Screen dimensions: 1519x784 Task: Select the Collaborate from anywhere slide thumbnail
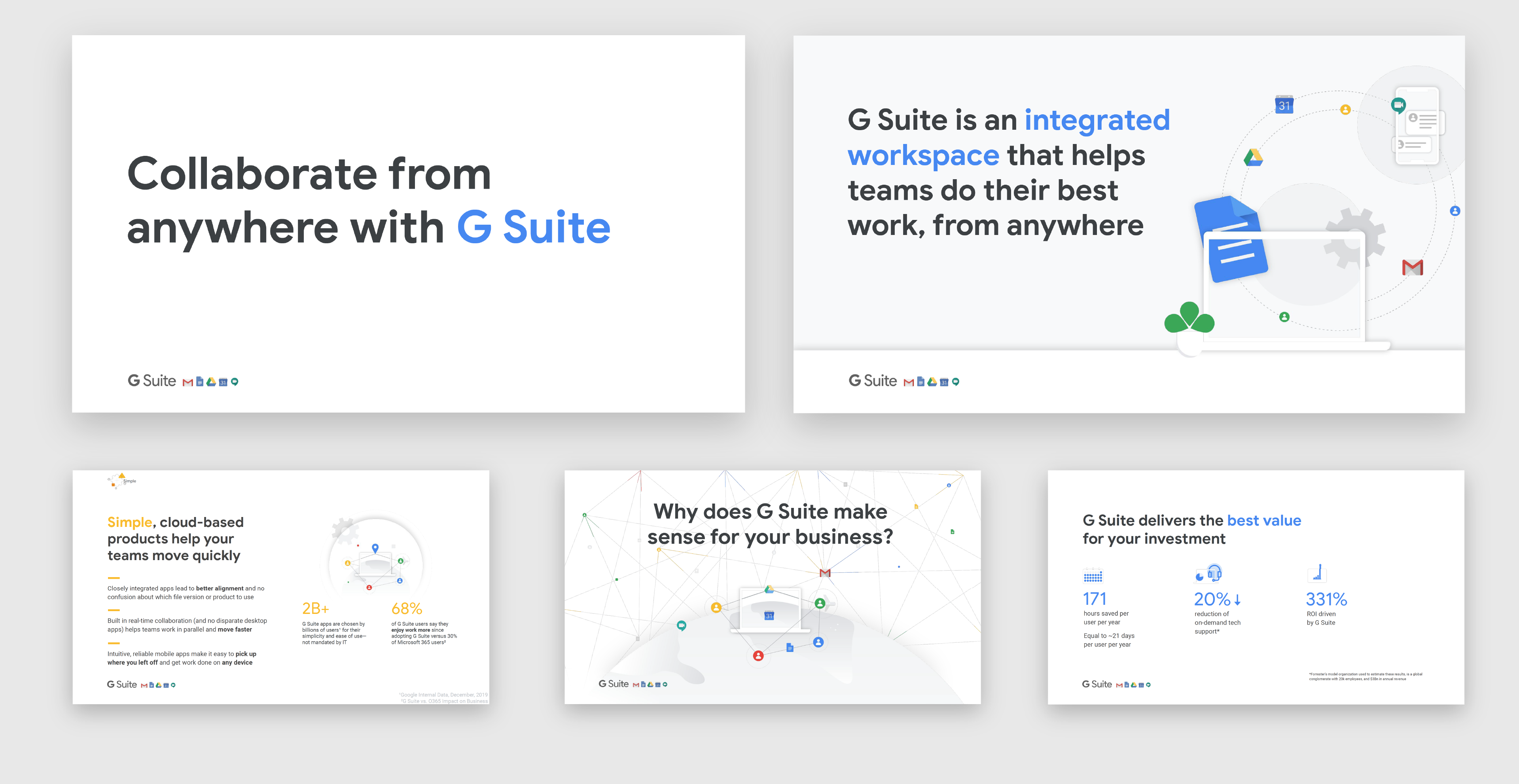[408, 223]
